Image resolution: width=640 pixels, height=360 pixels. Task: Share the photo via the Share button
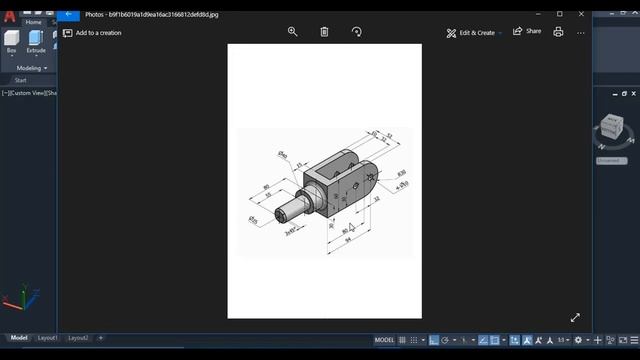pyautogui.click(x=527, y=31)
